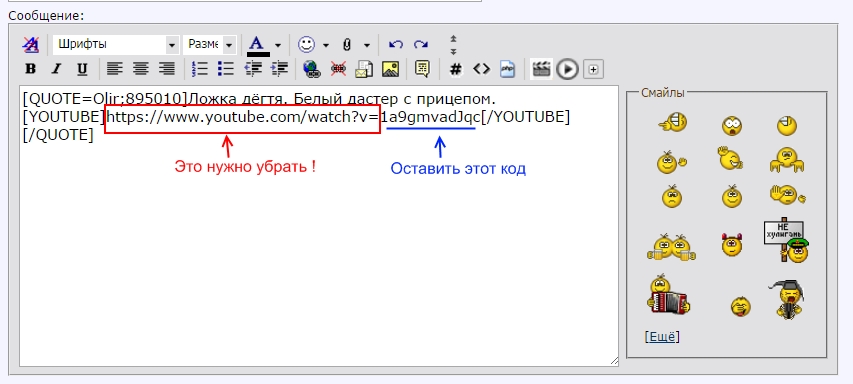Click the [QUOTE=Olir;895010] opening tag text

105,99
